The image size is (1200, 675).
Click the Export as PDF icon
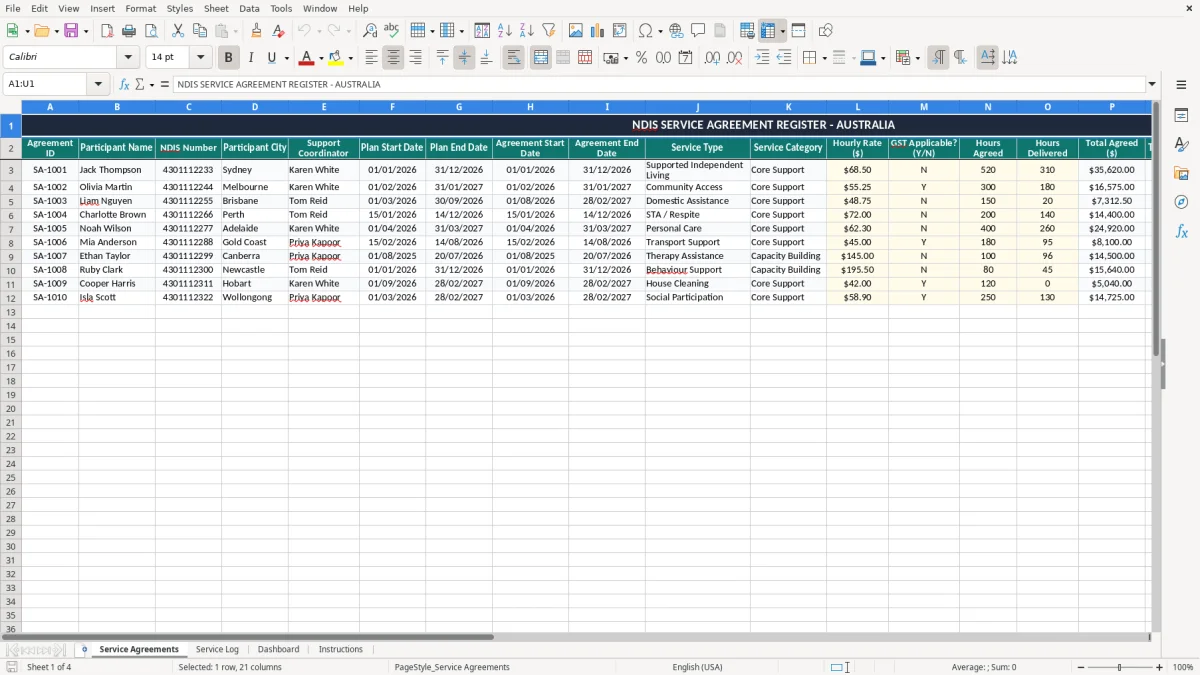pyautogui.click(x=107, y=31)
